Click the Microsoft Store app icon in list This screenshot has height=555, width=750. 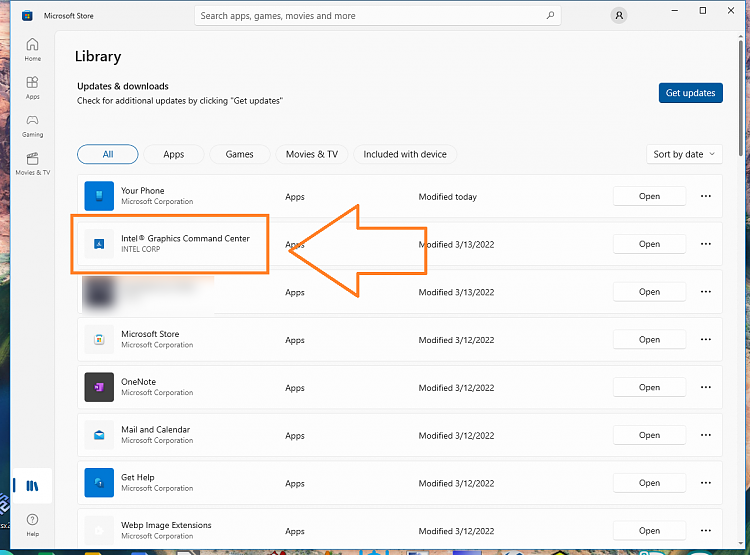[x=99, y=340]
